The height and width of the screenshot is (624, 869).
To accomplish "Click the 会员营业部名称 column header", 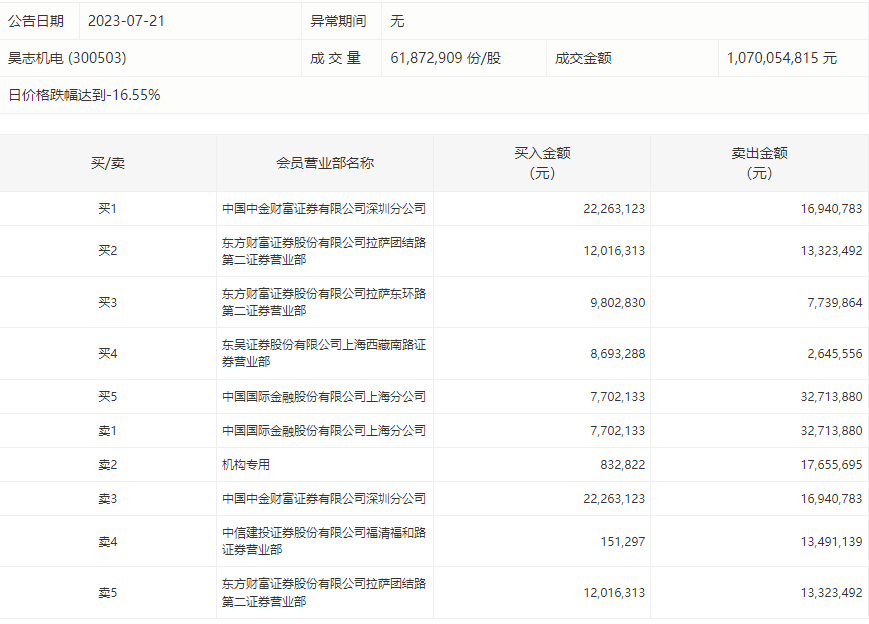I will pos(325,163).
